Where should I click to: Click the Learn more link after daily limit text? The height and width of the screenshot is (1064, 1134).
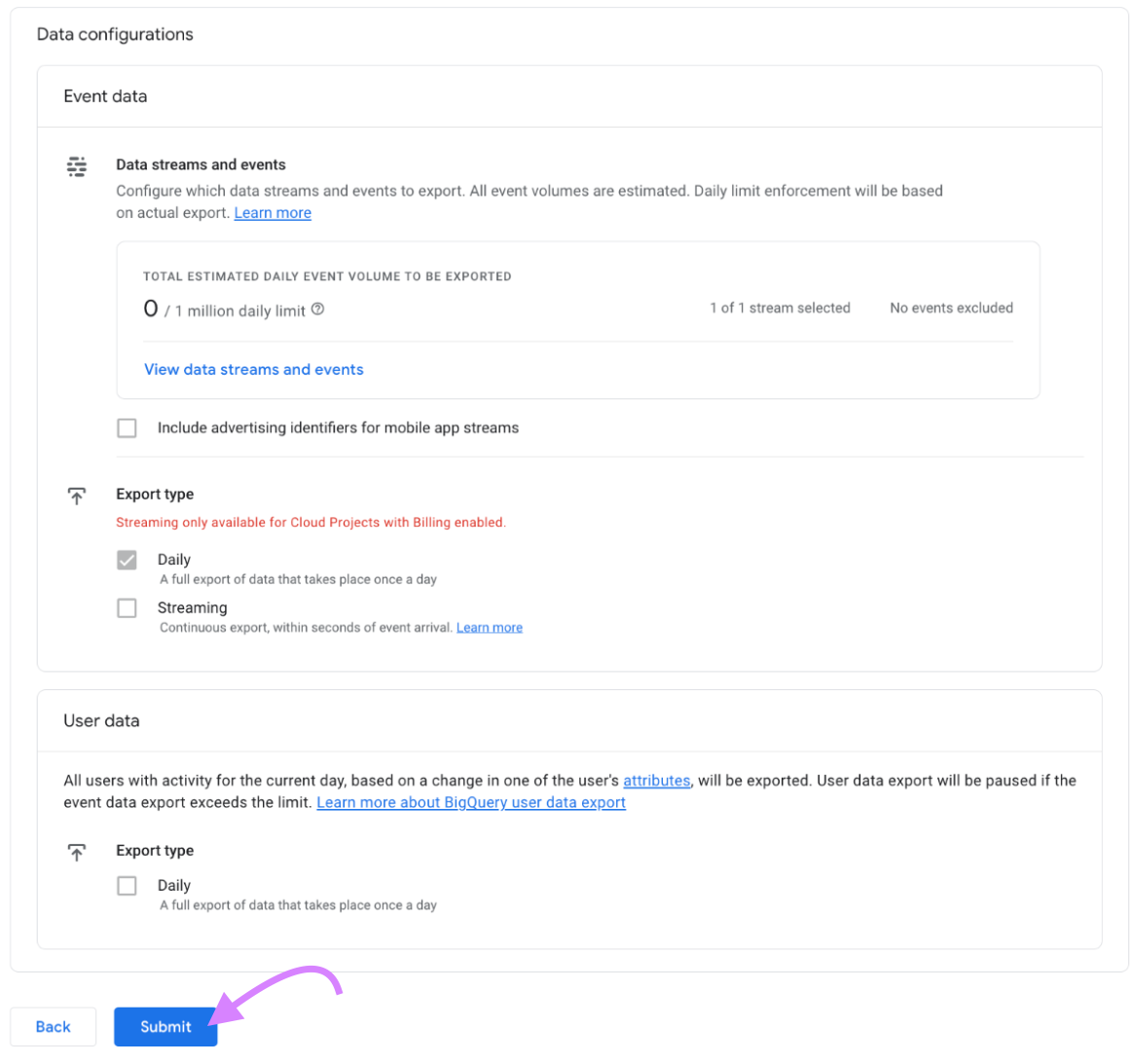click(273, 212)
